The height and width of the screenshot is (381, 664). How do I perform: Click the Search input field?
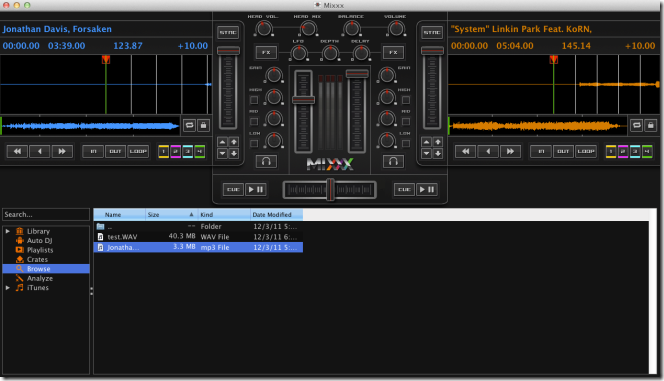coord(46,214)
